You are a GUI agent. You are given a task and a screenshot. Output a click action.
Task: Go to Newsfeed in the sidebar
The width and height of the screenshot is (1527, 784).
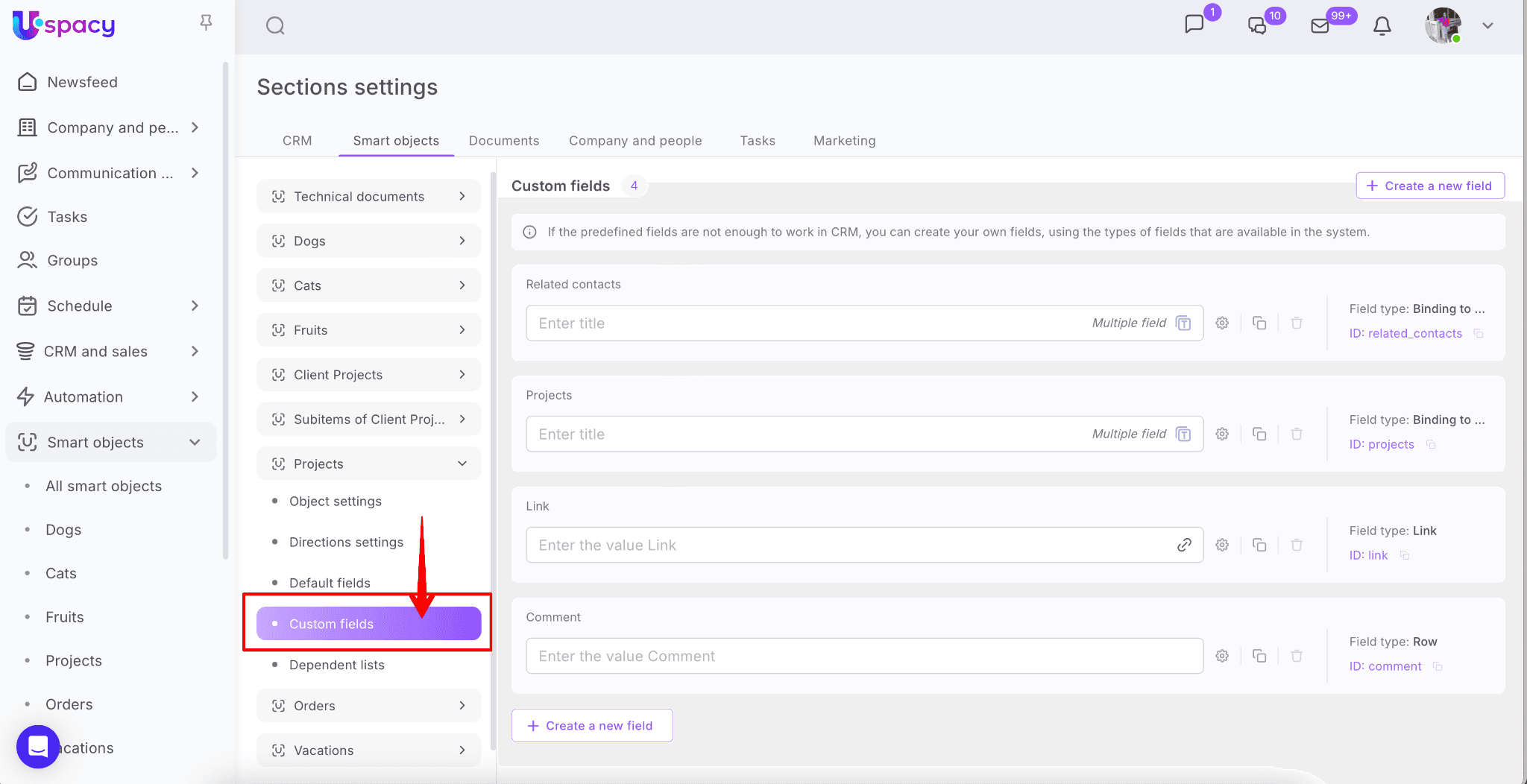tap(82, 82)
